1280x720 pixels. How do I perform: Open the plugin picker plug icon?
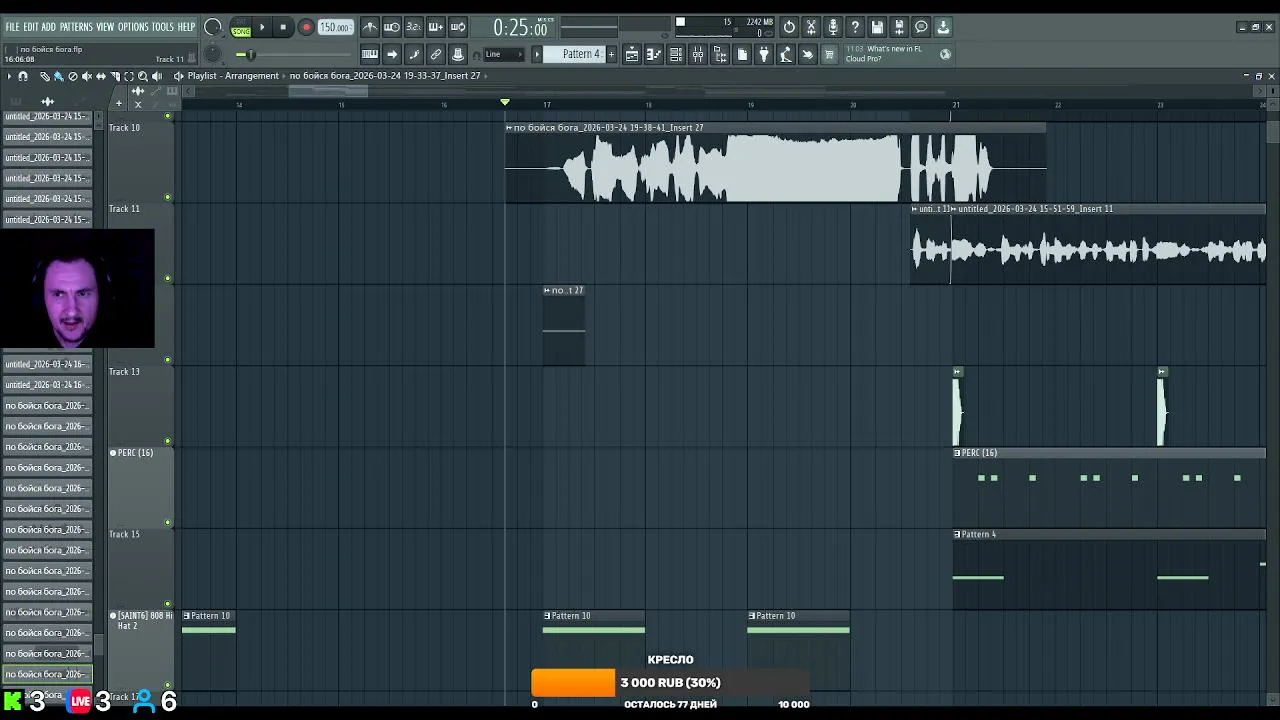[764, 54]
